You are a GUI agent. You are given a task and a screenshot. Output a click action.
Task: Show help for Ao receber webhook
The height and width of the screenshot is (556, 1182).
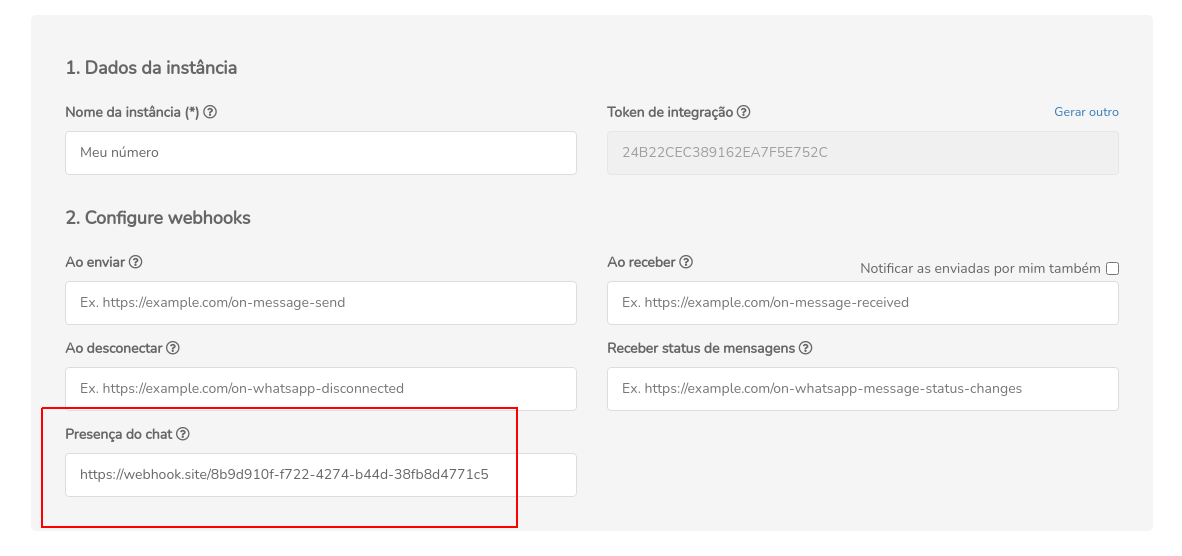click(x=686, y=262)
